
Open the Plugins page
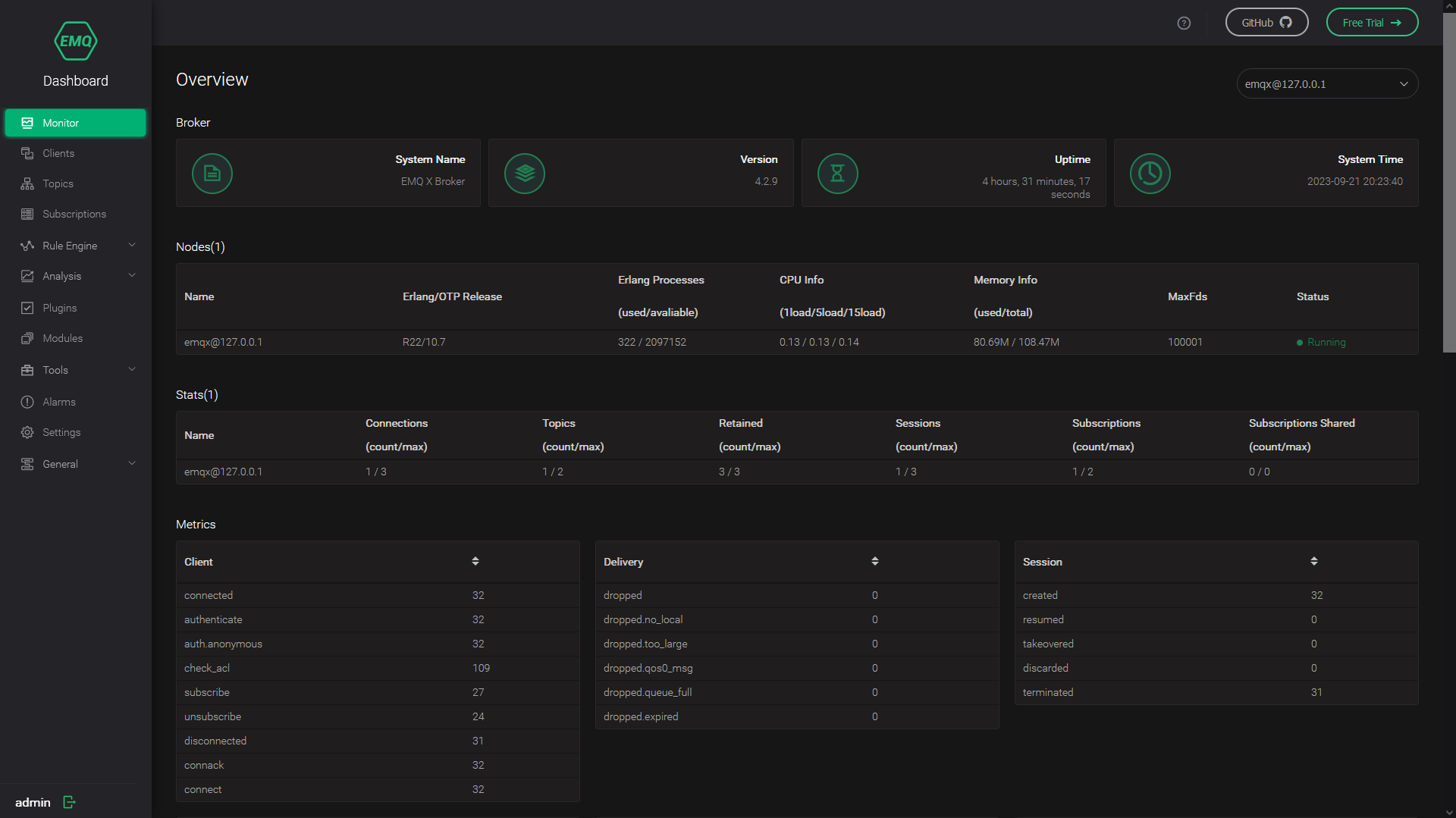(75, 308)
